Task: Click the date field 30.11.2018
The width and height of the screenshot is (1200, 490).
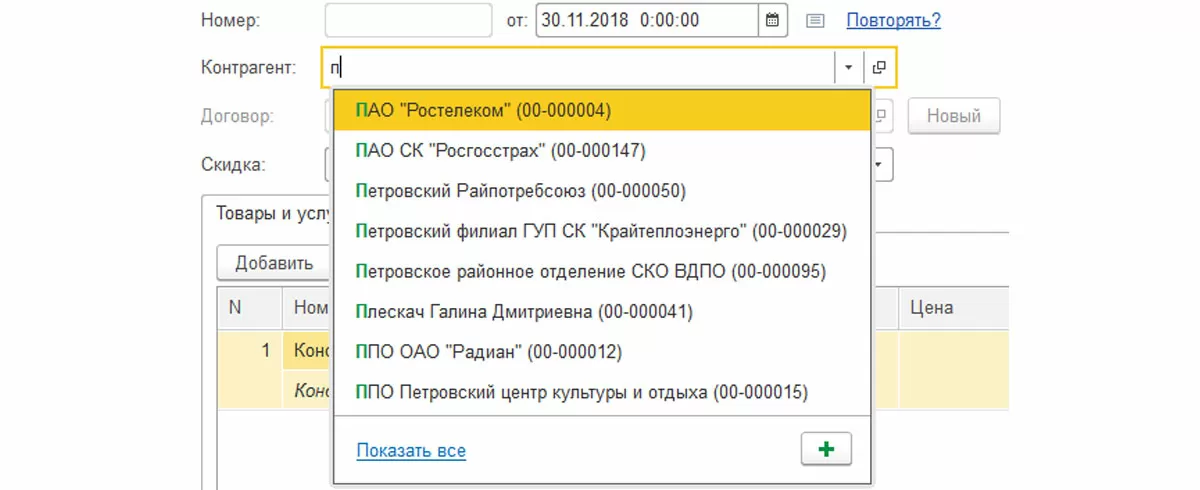Action: click(x=647, y=20)
